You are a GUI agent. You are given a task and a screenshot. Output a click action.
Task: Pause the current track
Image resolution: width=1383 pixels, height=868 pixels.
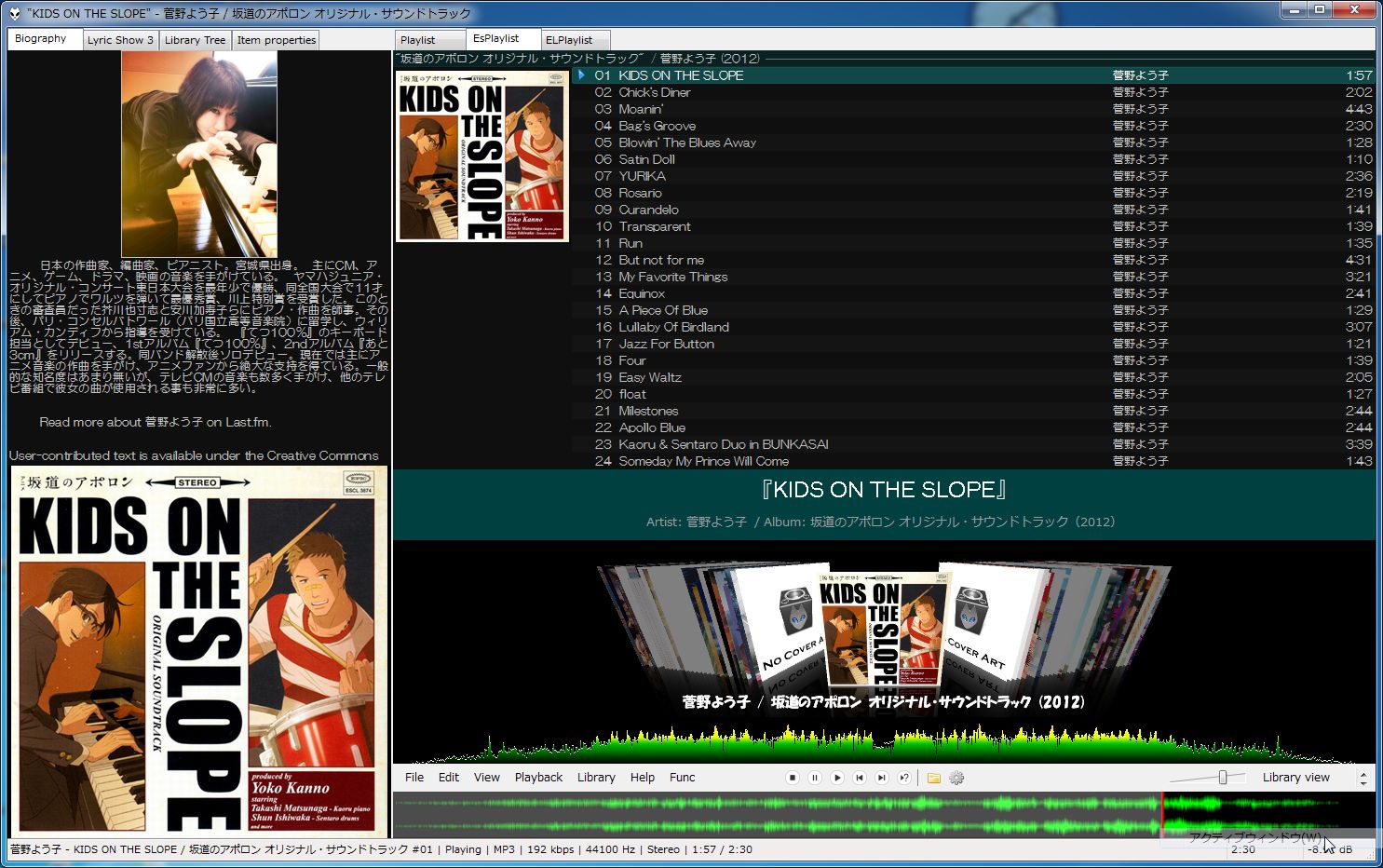tap(815, 778)
